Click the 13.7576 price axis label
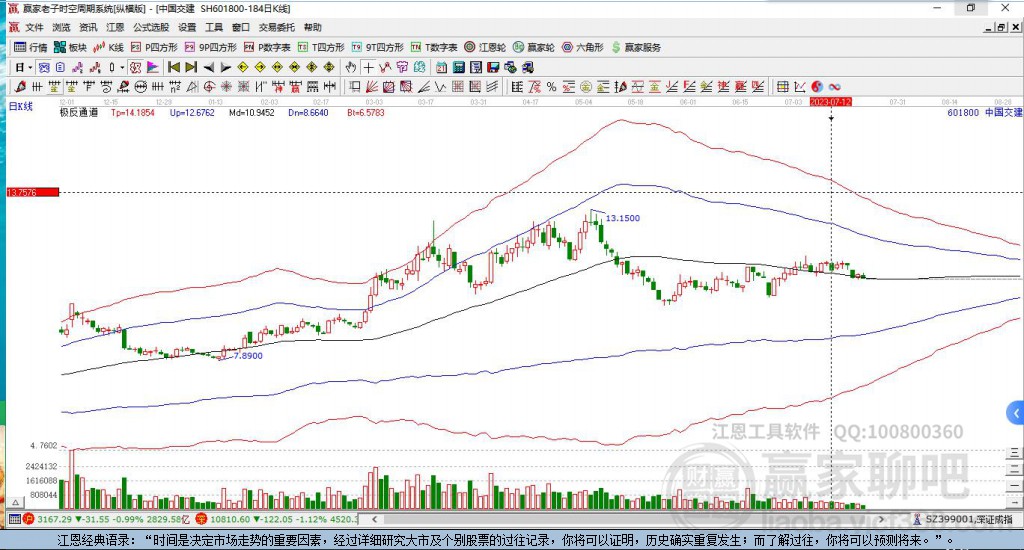Screen dimensions: 1024x550 click(33, 192)
